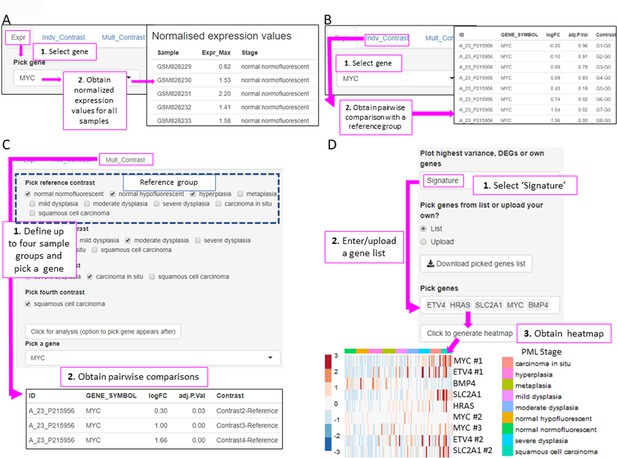
Task: Select the Upload radio button
Action: (x=423, y=242)
